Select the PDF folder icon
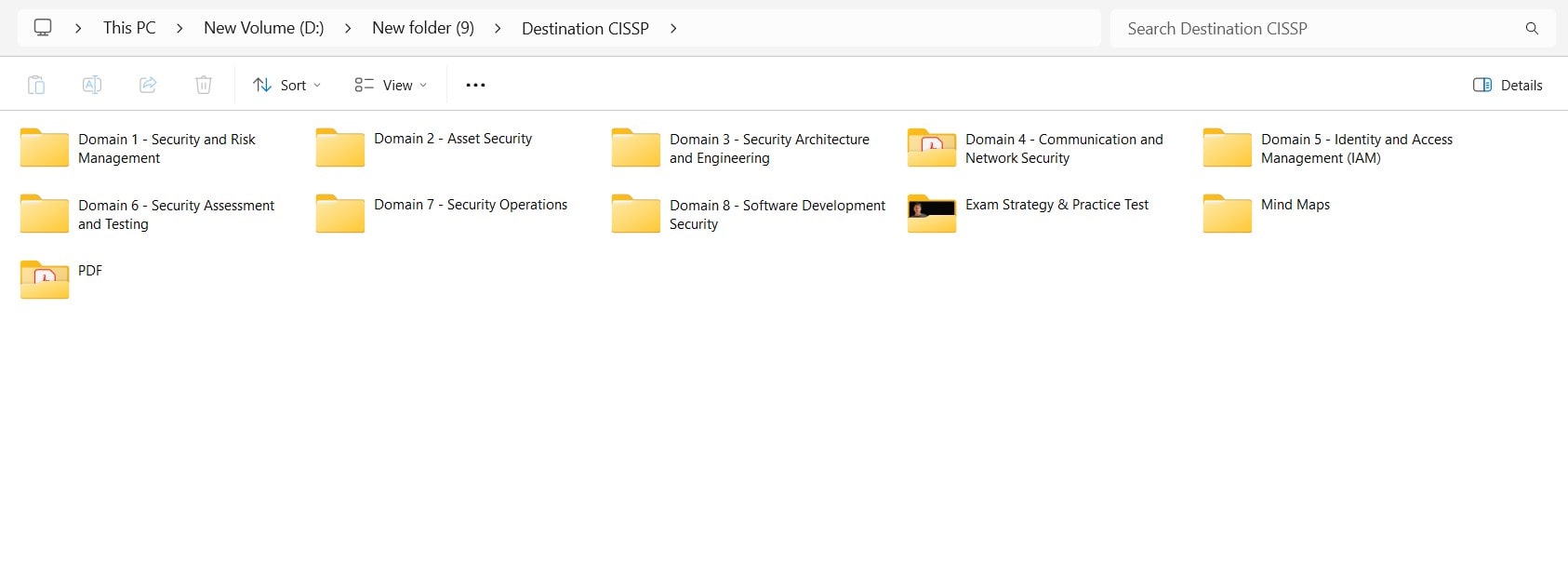This screenshot has width=1568, height=577. [45, 279]
